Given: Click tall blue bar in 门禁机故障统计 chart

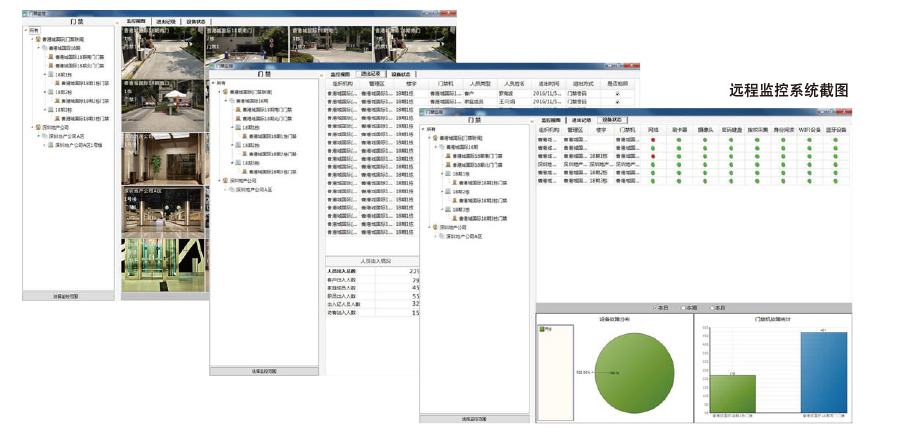Looking at the screenshot, I should pyautogui.click(x=824, y=372).
